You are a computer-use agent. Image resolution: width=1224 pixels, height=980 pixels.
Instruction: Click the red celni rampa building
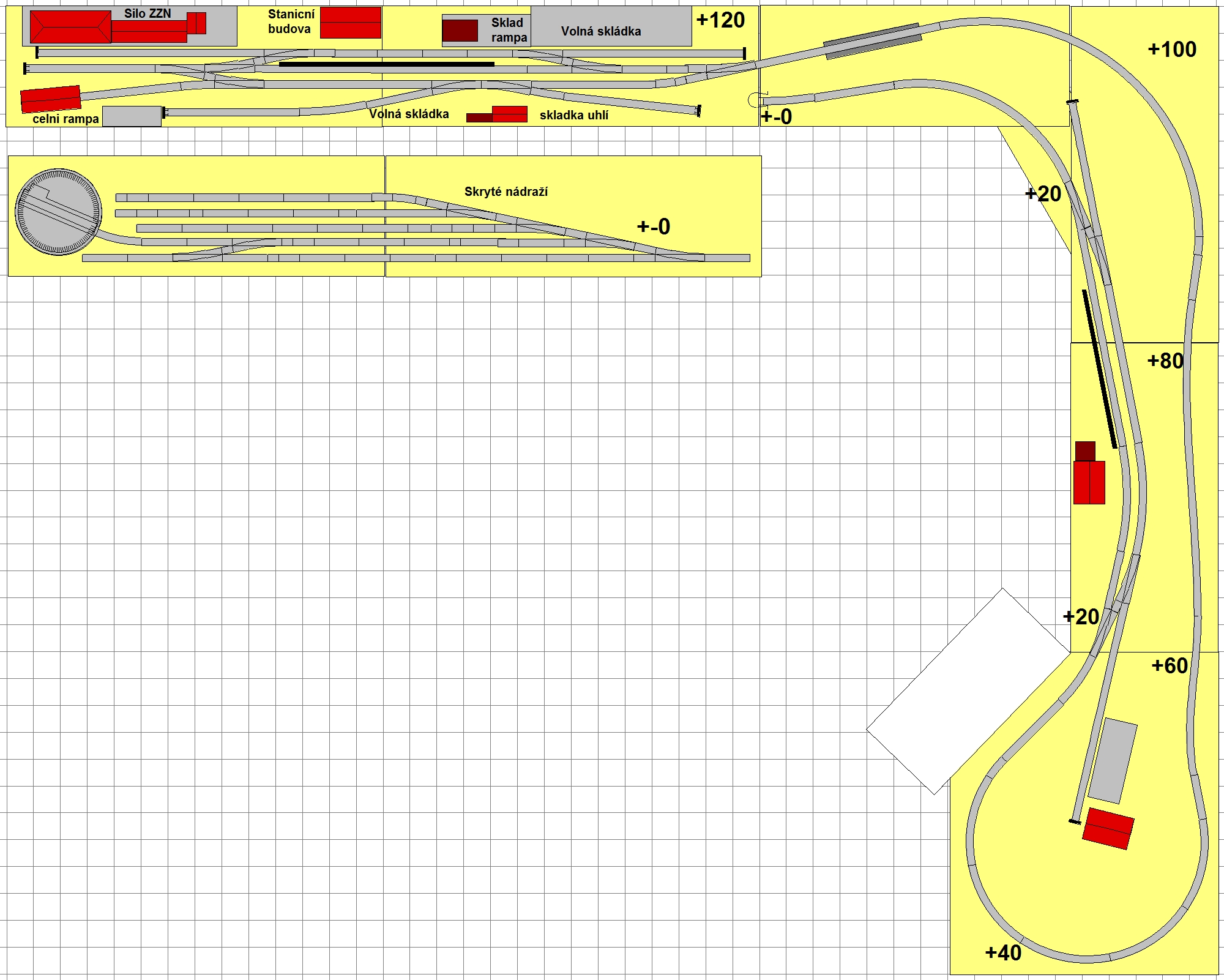tap(51, 99)
